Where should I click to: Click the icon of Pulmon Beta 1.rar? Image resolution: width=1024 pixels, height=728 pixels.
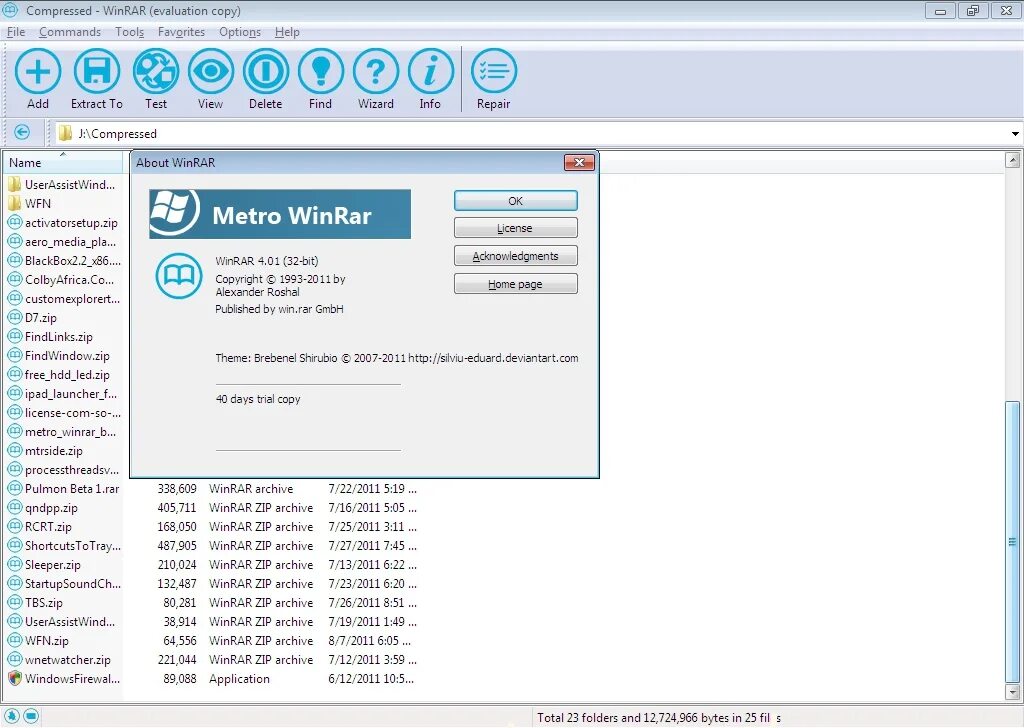(15, 488)
